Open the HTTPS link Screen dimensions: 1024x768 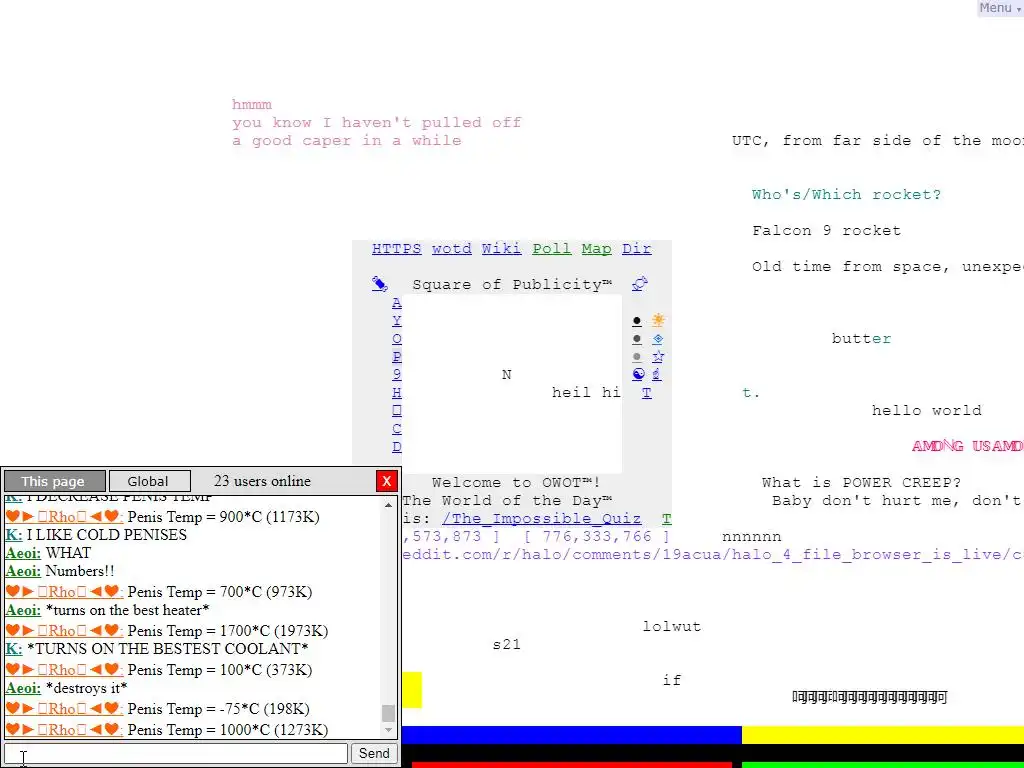[x=396, y=249]
